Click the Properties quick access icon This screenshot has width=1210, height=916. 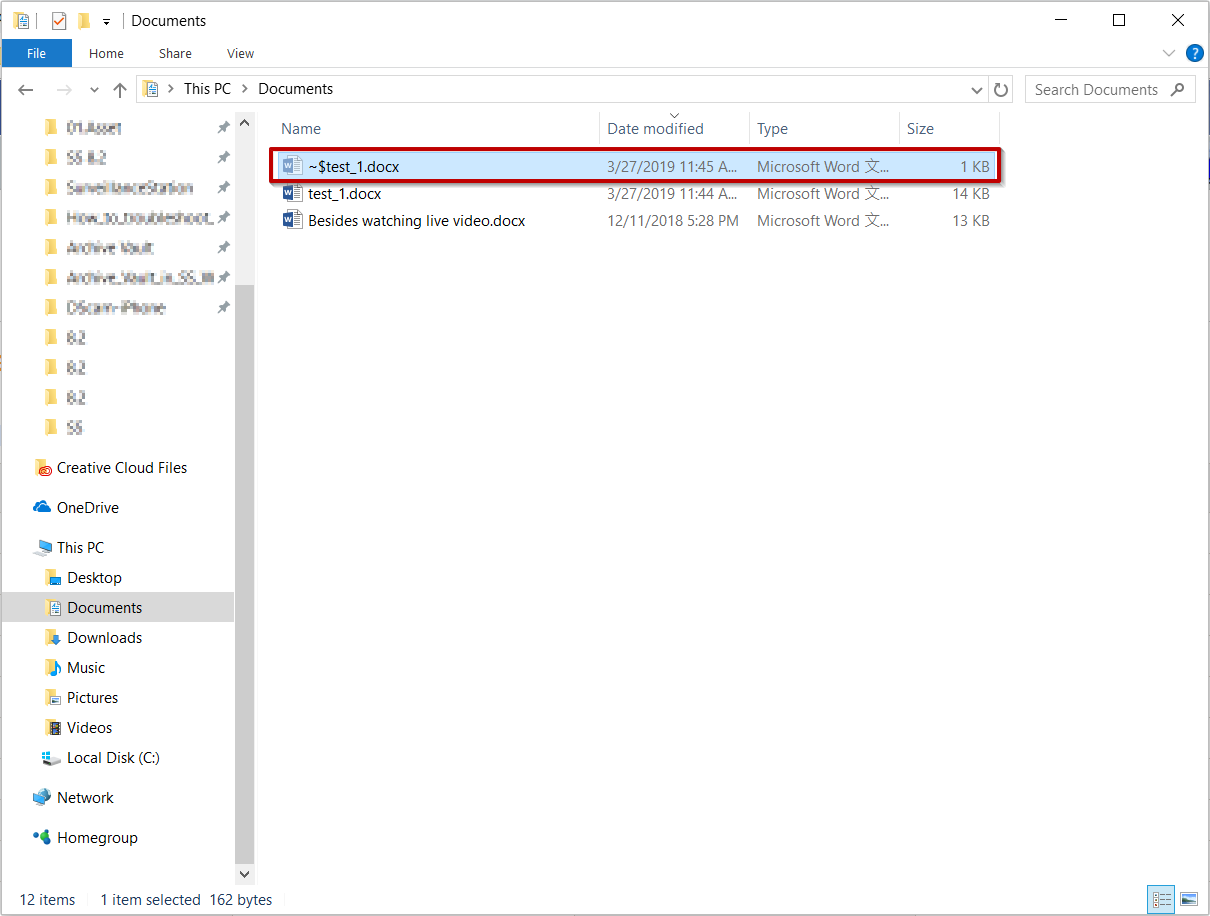point(59,21)
